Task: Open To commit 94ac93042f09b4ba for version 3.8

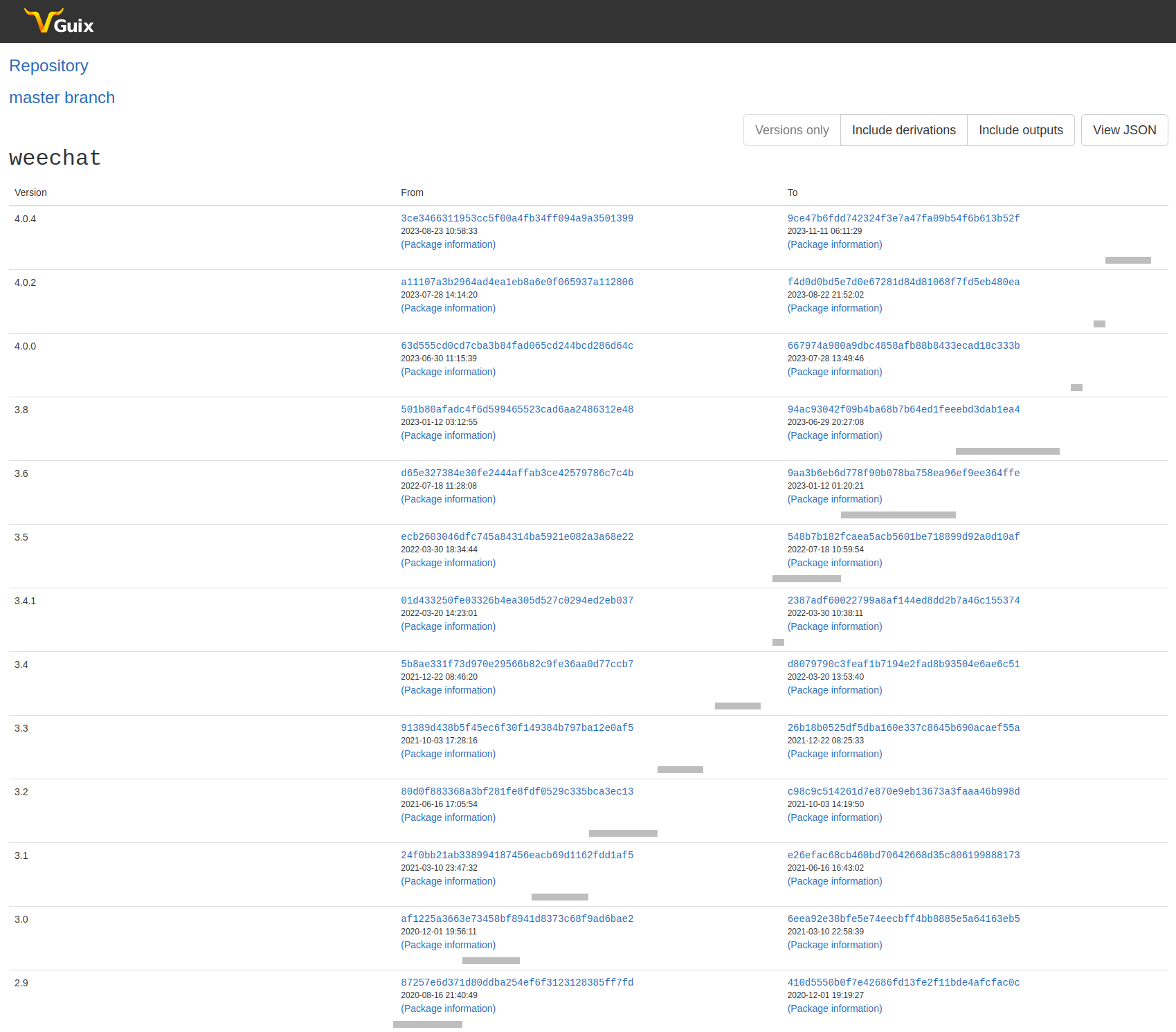Action: pyautogui.click(x=903, y=409)
